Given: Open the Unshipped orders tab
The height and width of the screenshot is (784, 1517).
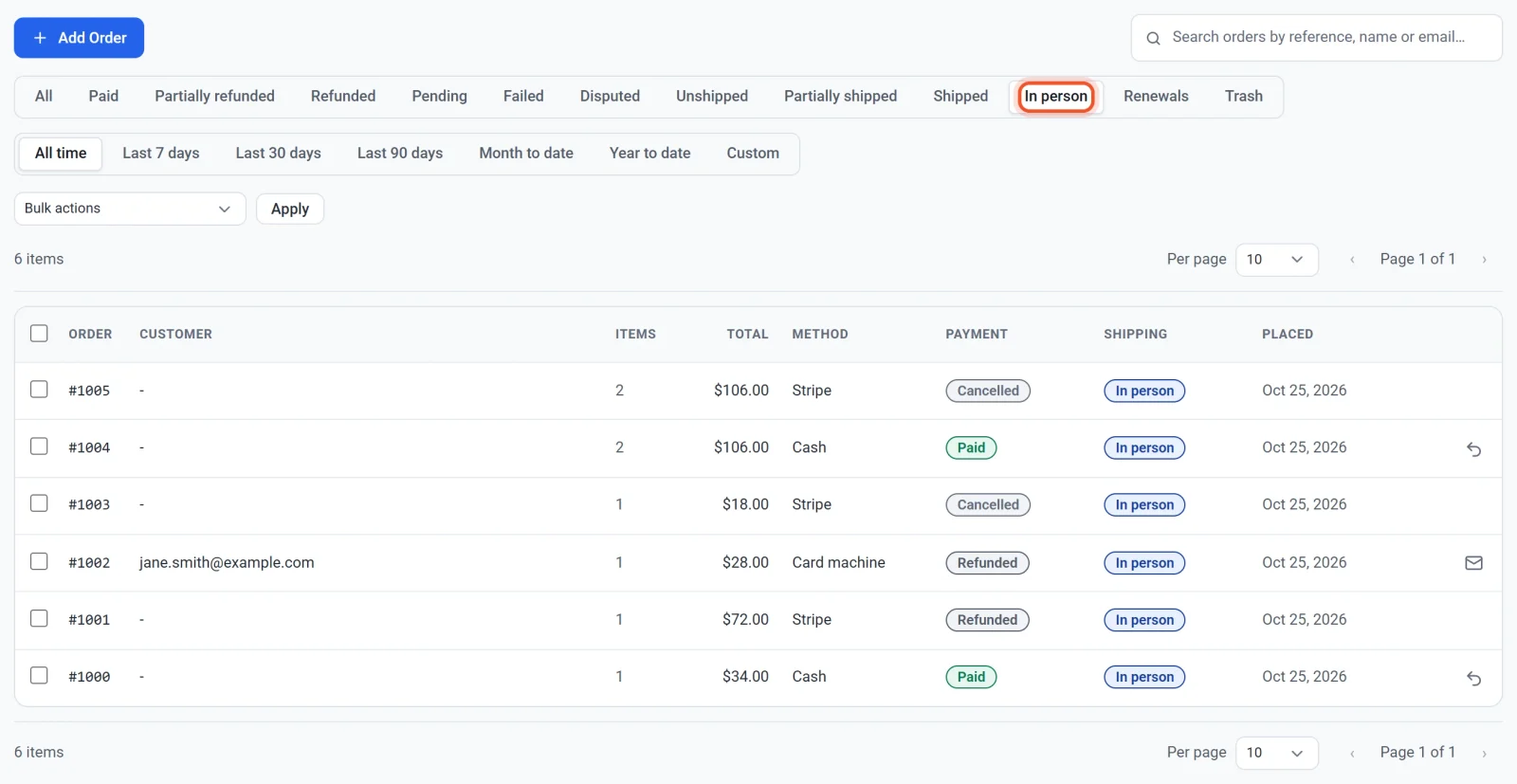Looking at the screenshot, I should tap(712, 97).
